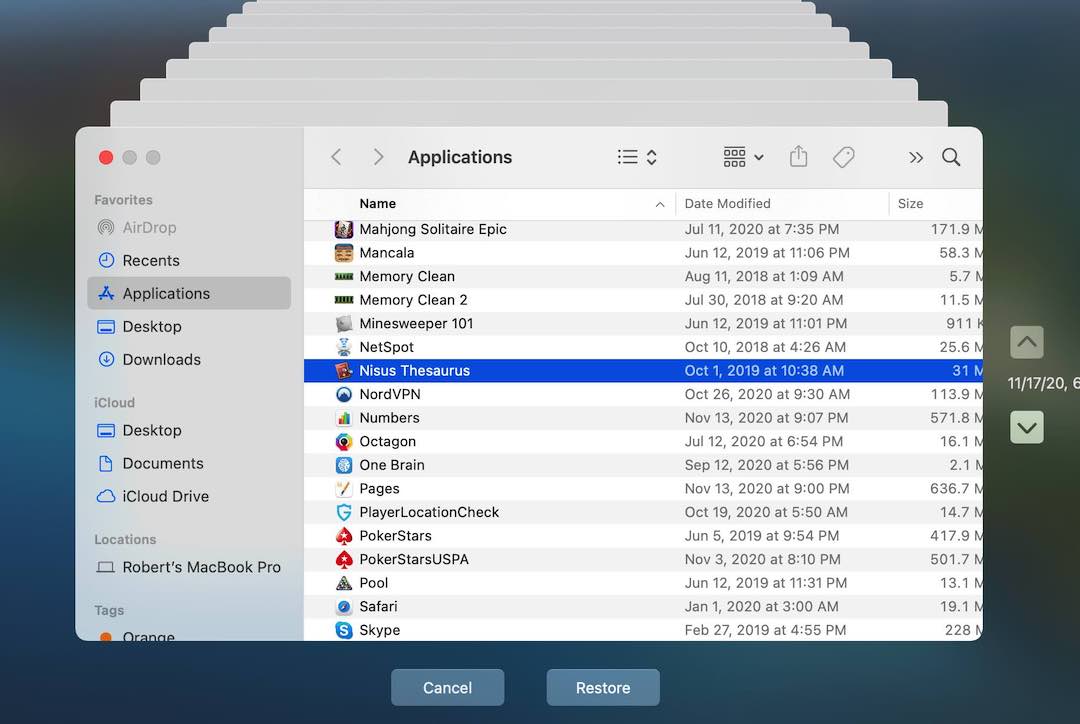The height and width of the screenshot is (724, 1080).
Task: Click the Nisus Thesaurus icon
Action: click(x=344, y=371)
